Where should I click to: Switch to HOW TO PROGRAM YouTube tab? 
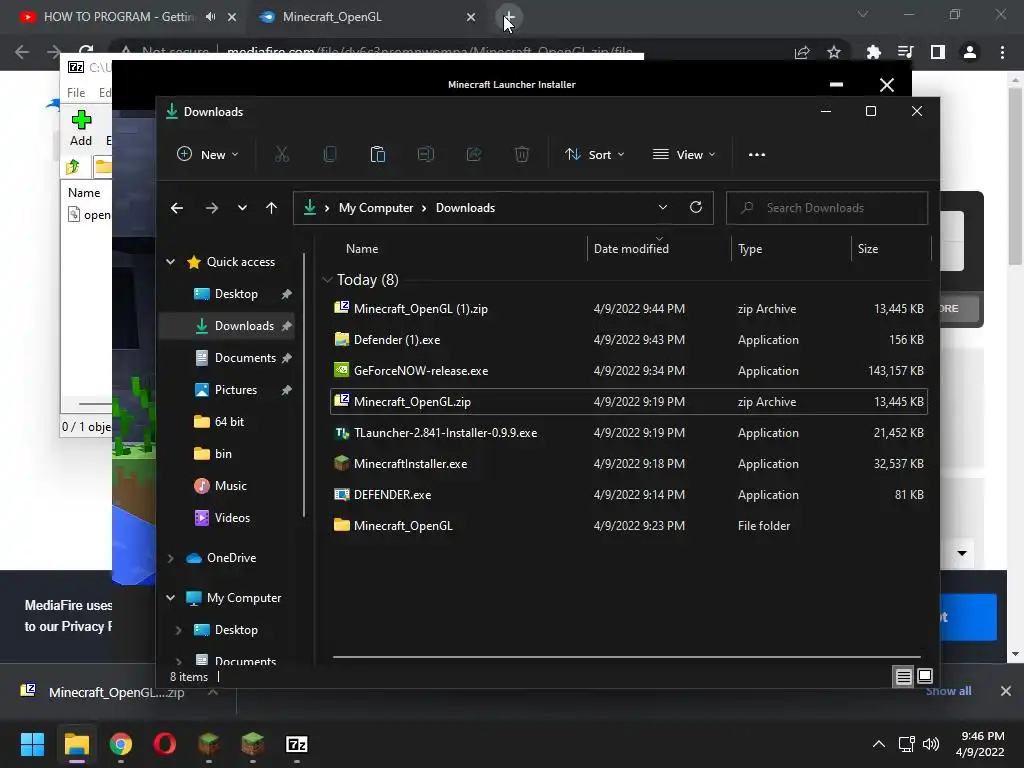click(118, 17)
